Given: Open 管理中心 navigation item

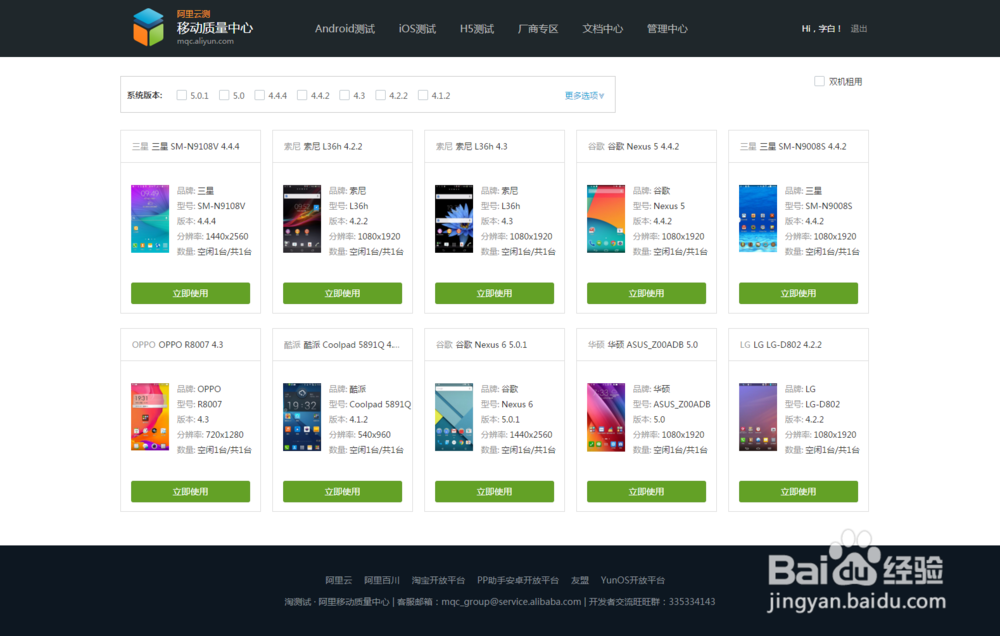Looking at the screenshot, I should click(666, 29).
